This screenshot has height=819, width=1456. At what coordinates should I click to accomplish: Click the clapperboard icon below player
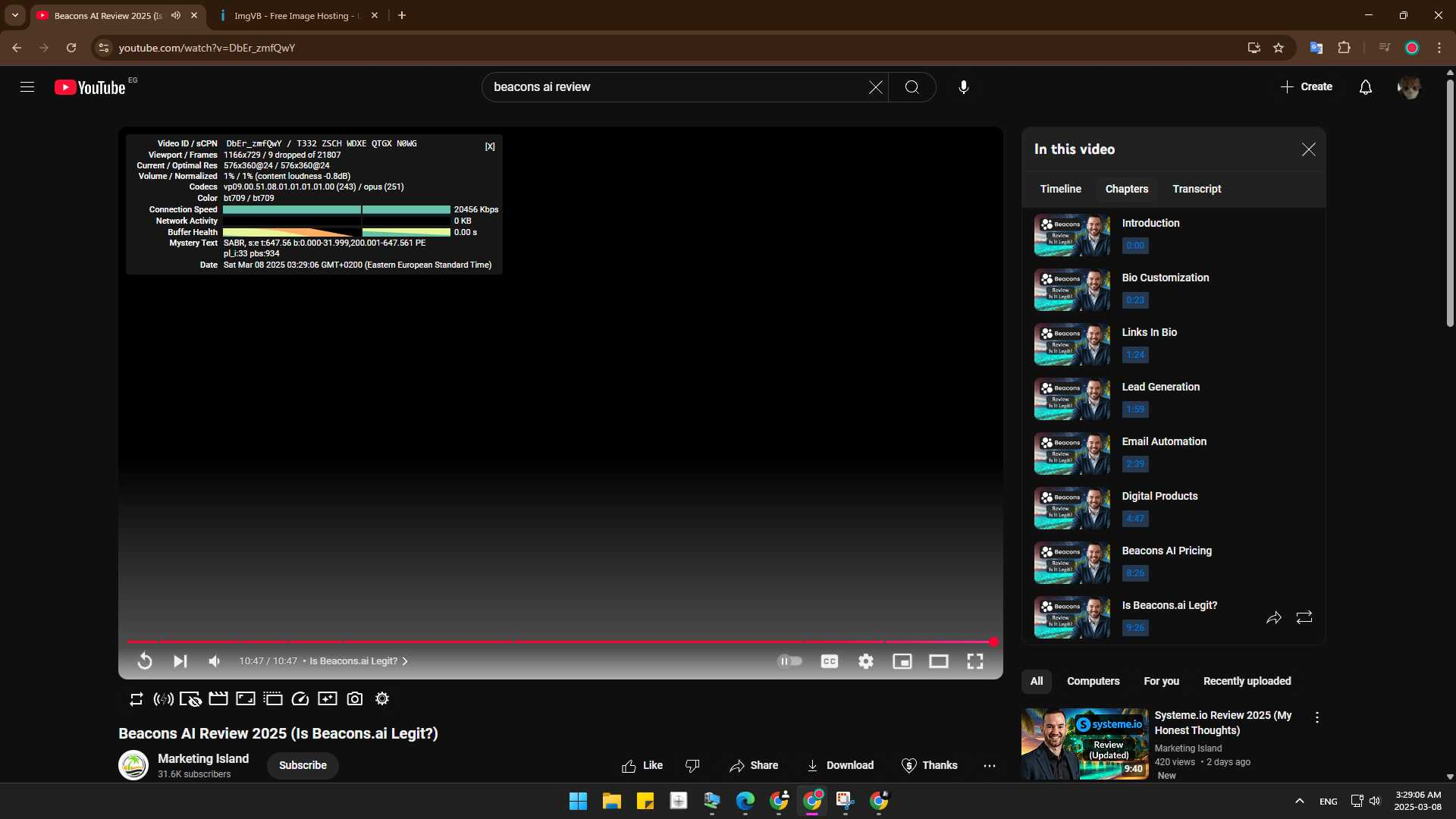(218, 699)
